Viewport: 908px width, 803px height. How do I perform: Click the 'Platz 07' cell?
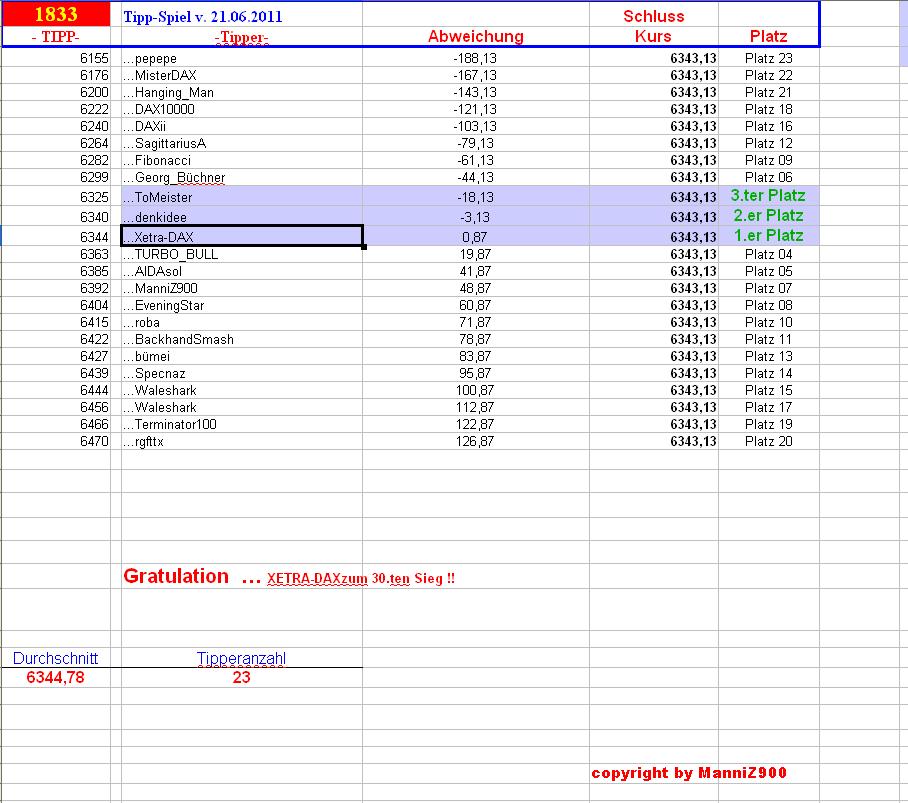768,288
